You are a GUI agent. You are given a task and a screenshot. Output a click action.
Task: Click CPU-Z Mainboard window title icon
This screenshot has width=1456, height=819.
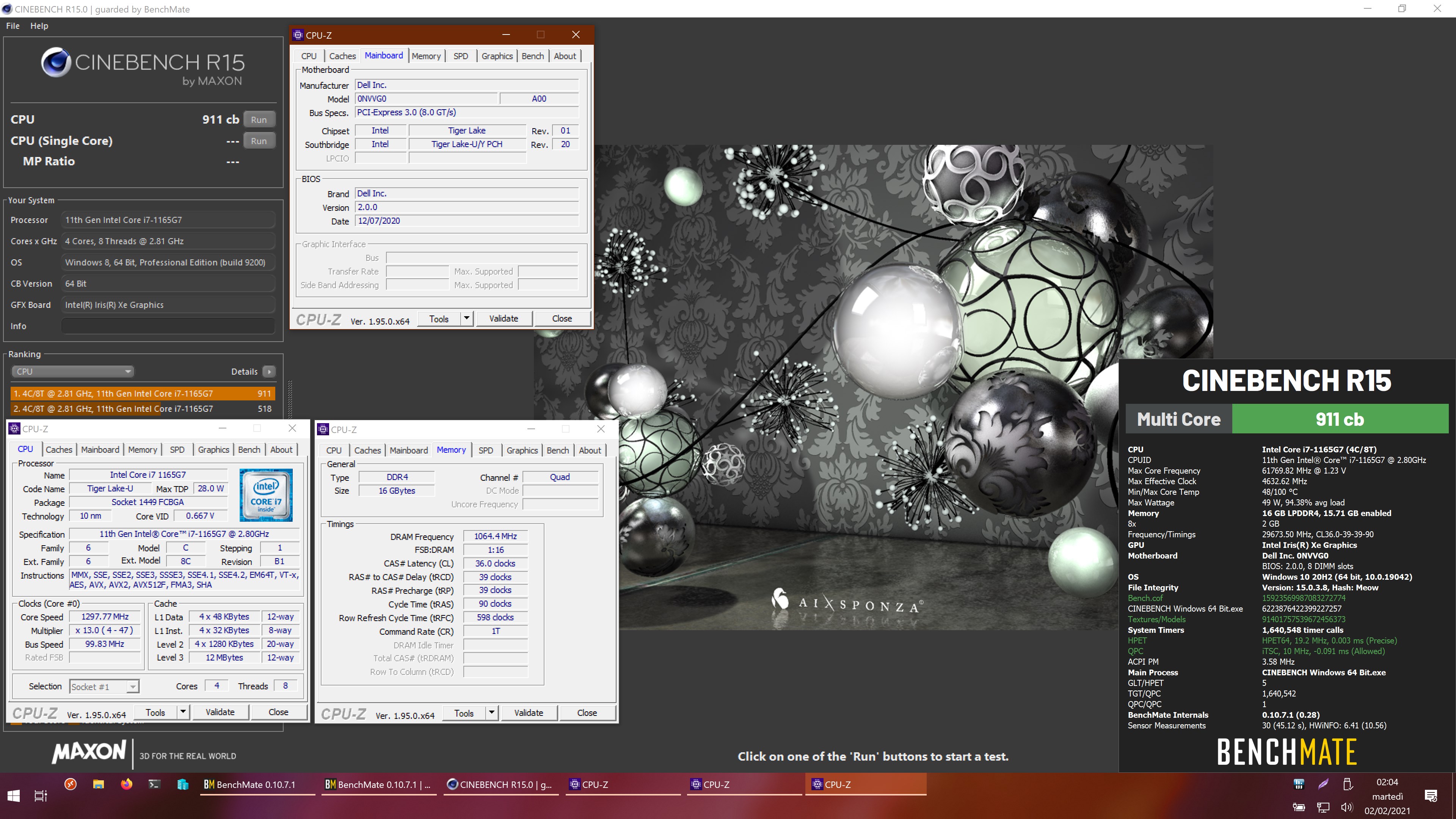[x=298, y=35]
